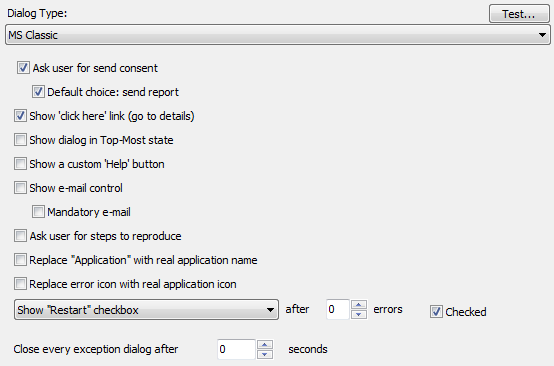The image size is (554, 366).
Task: Enable Show dialog in Top-Most state
Action: pyautogui.click(x=20, y=140)
